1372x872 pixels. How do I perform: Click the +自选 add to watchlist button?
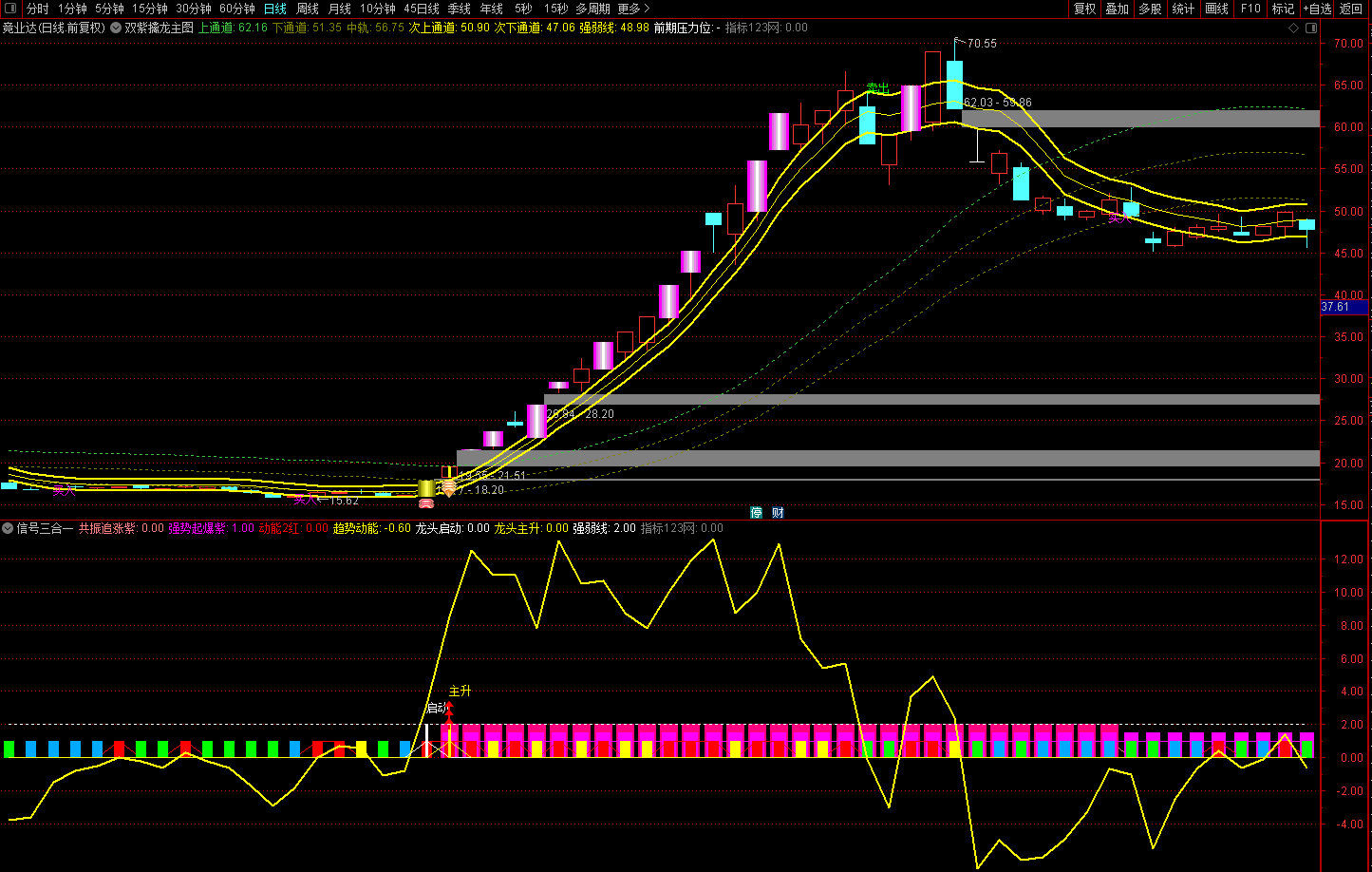pos(1317,9)
